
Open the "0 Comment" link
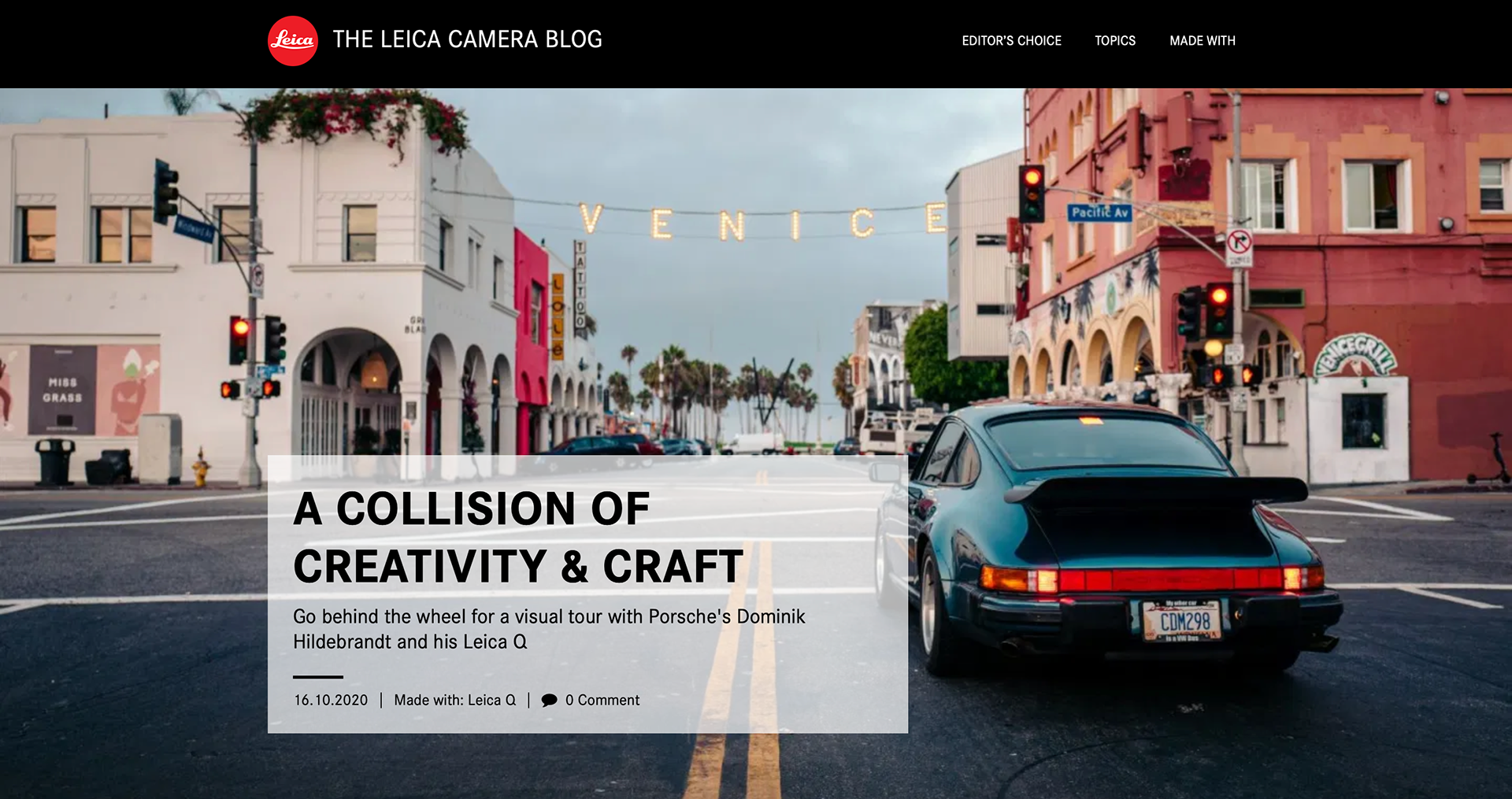point(602,700)
